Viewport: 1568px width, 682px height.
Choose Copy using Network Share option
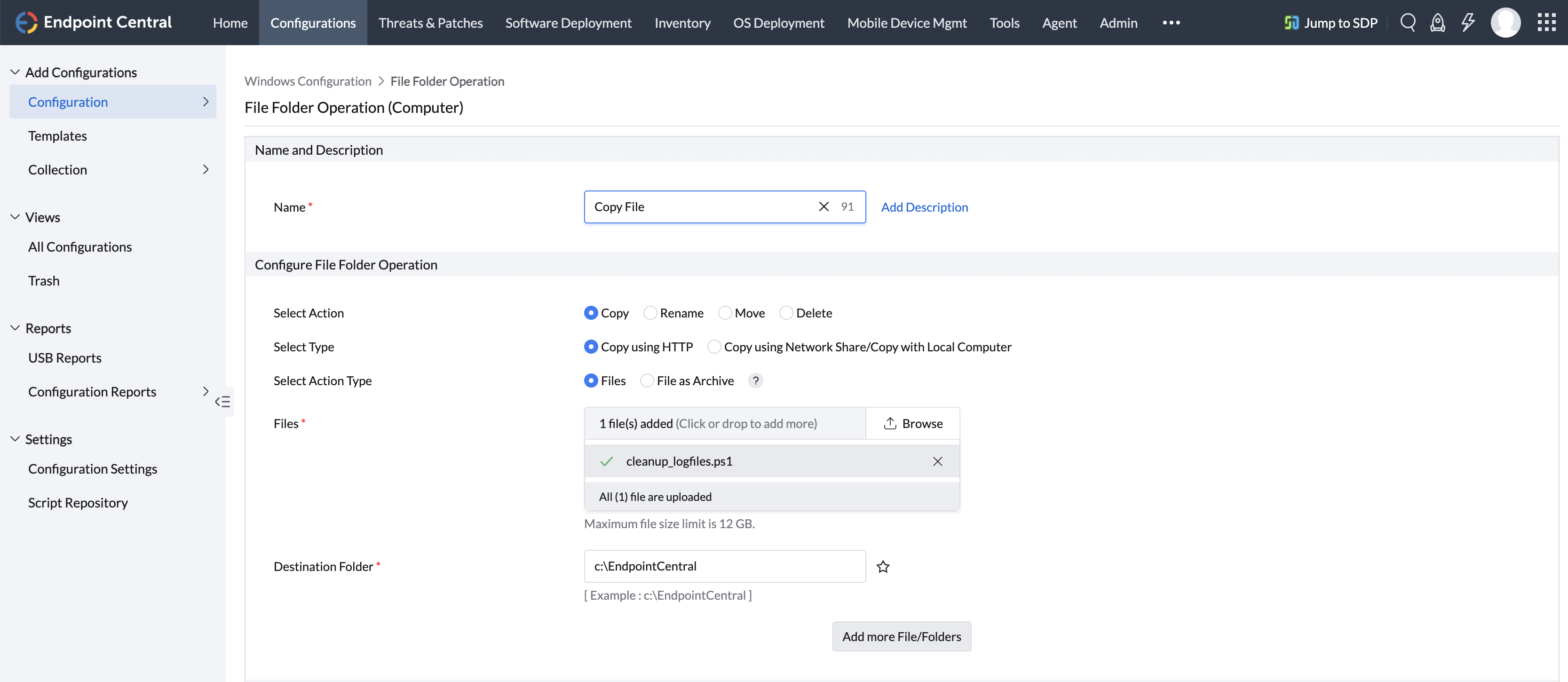(x=714, y=347)
